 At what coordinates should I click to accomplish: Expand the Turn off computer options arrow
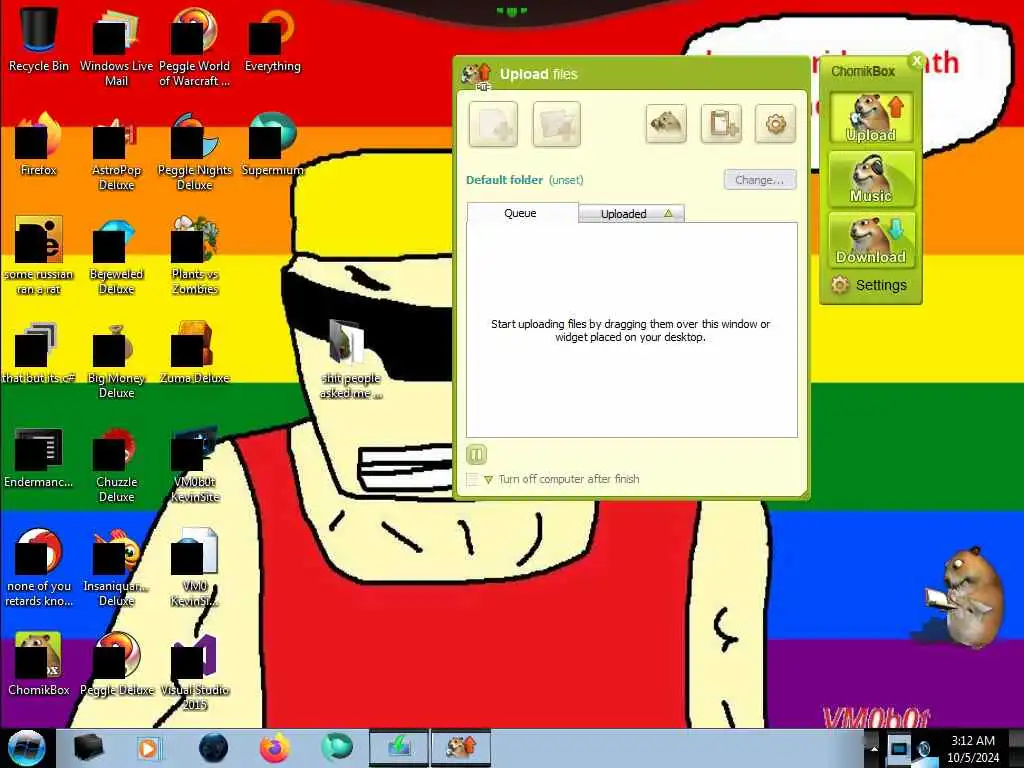(488, 480)
